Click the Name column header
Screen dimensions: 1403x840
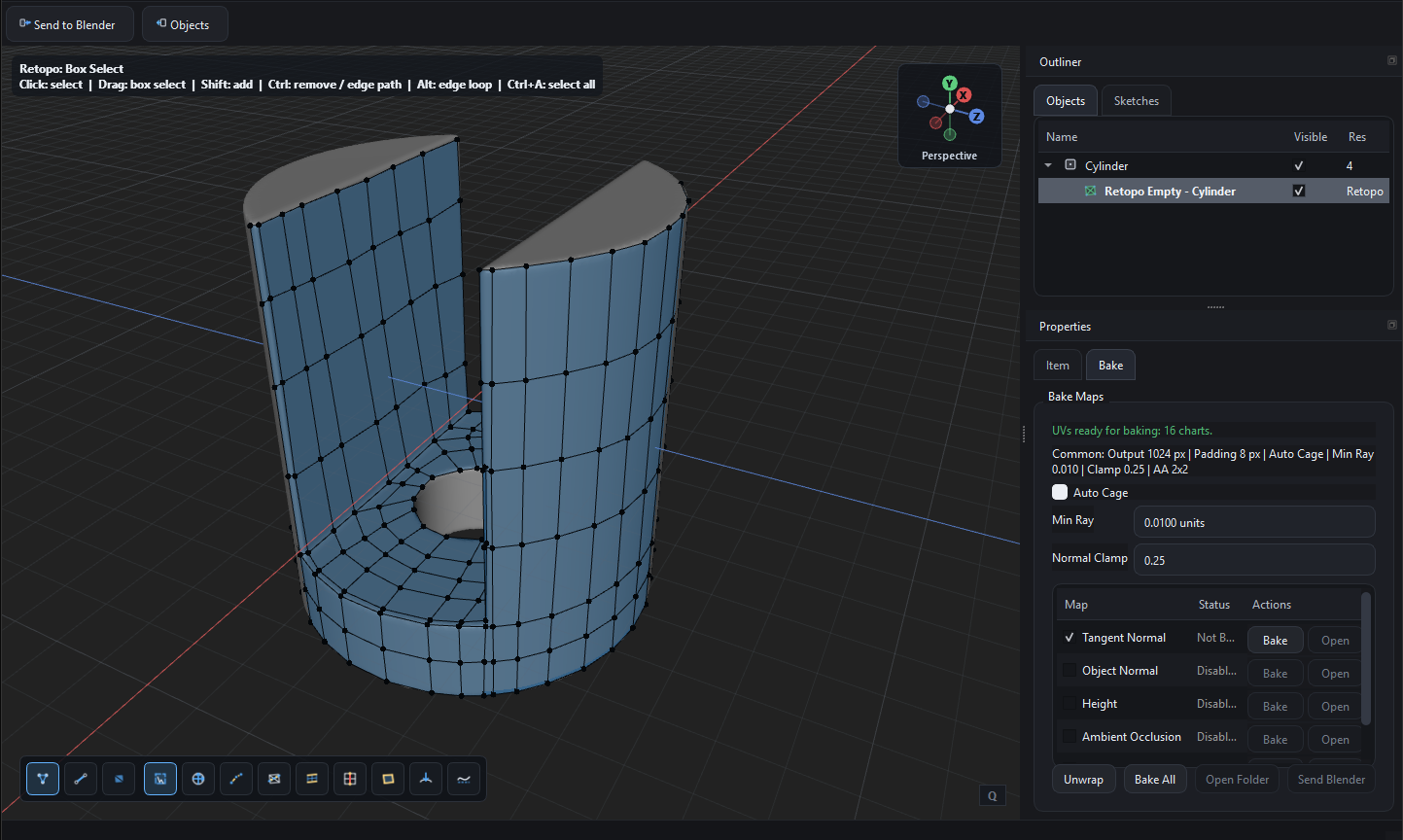pyautogui.click(x=1062, y=137)
